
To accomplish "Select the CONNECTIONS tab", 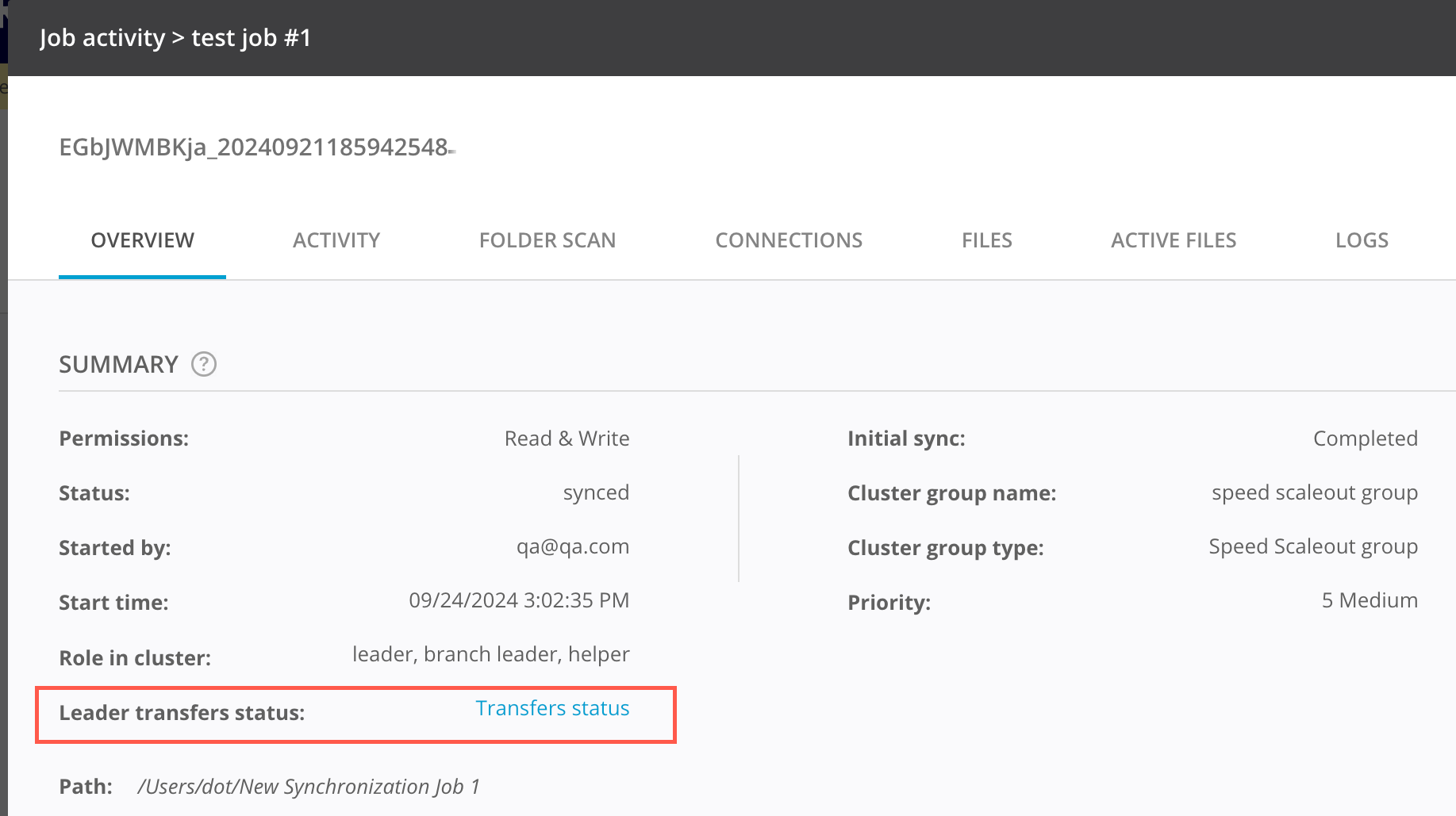I will 789,240.
